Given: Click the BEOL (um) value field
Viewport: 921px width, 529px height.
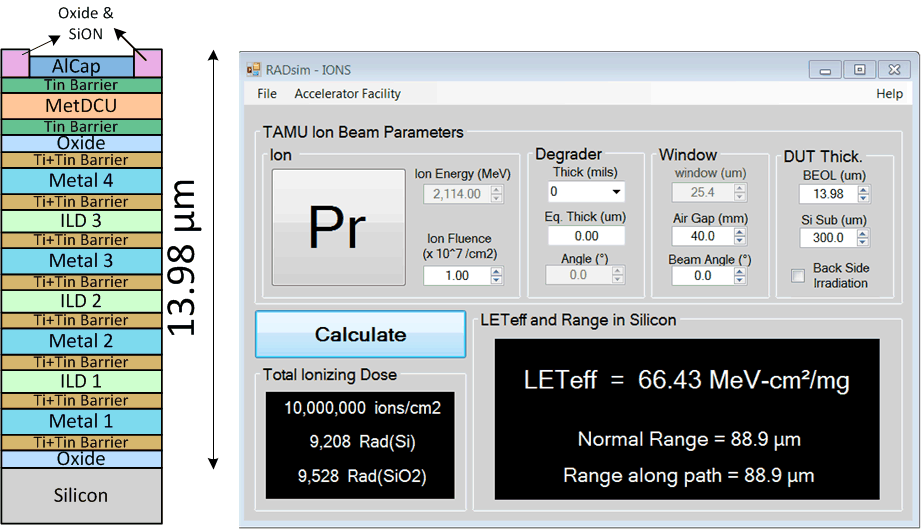Looking at the screenshot, I should click(x=827, y=194).
